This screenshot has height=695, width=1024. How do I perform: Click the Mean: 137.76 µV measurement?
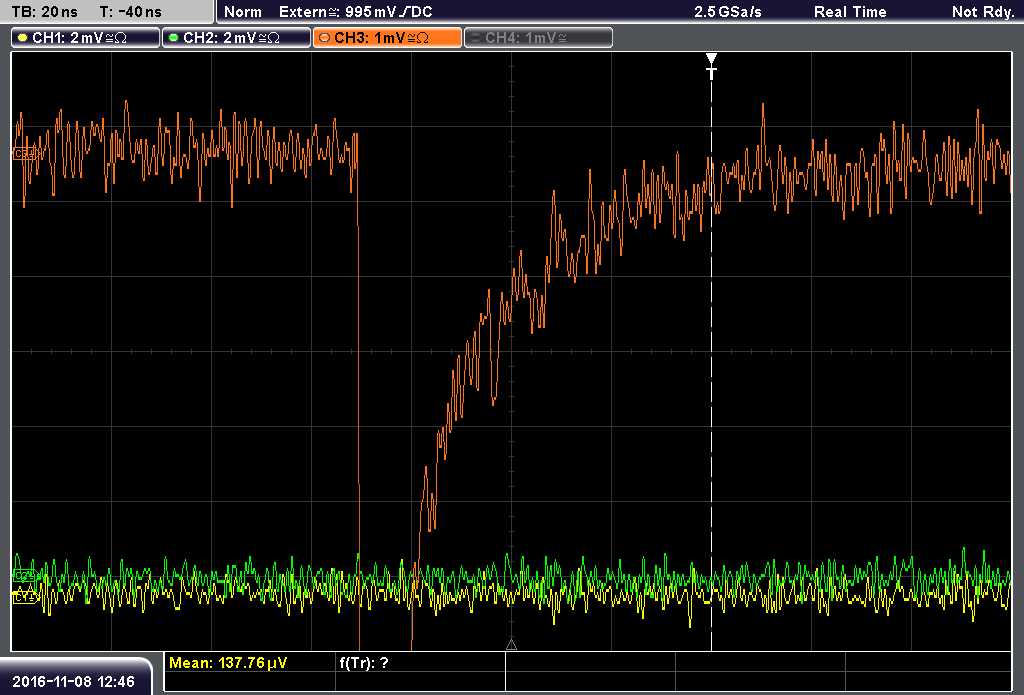tap(228, 663)
